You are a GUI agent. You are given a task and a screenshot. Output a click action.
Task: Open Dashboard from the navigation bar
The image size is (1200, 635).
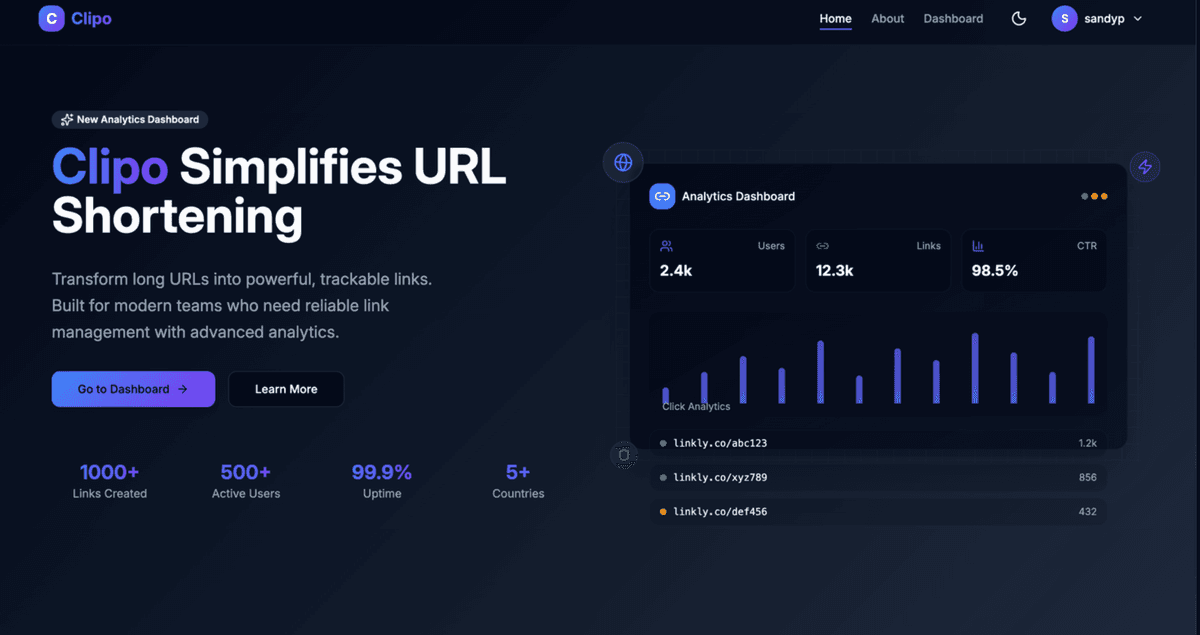(953, 18)
